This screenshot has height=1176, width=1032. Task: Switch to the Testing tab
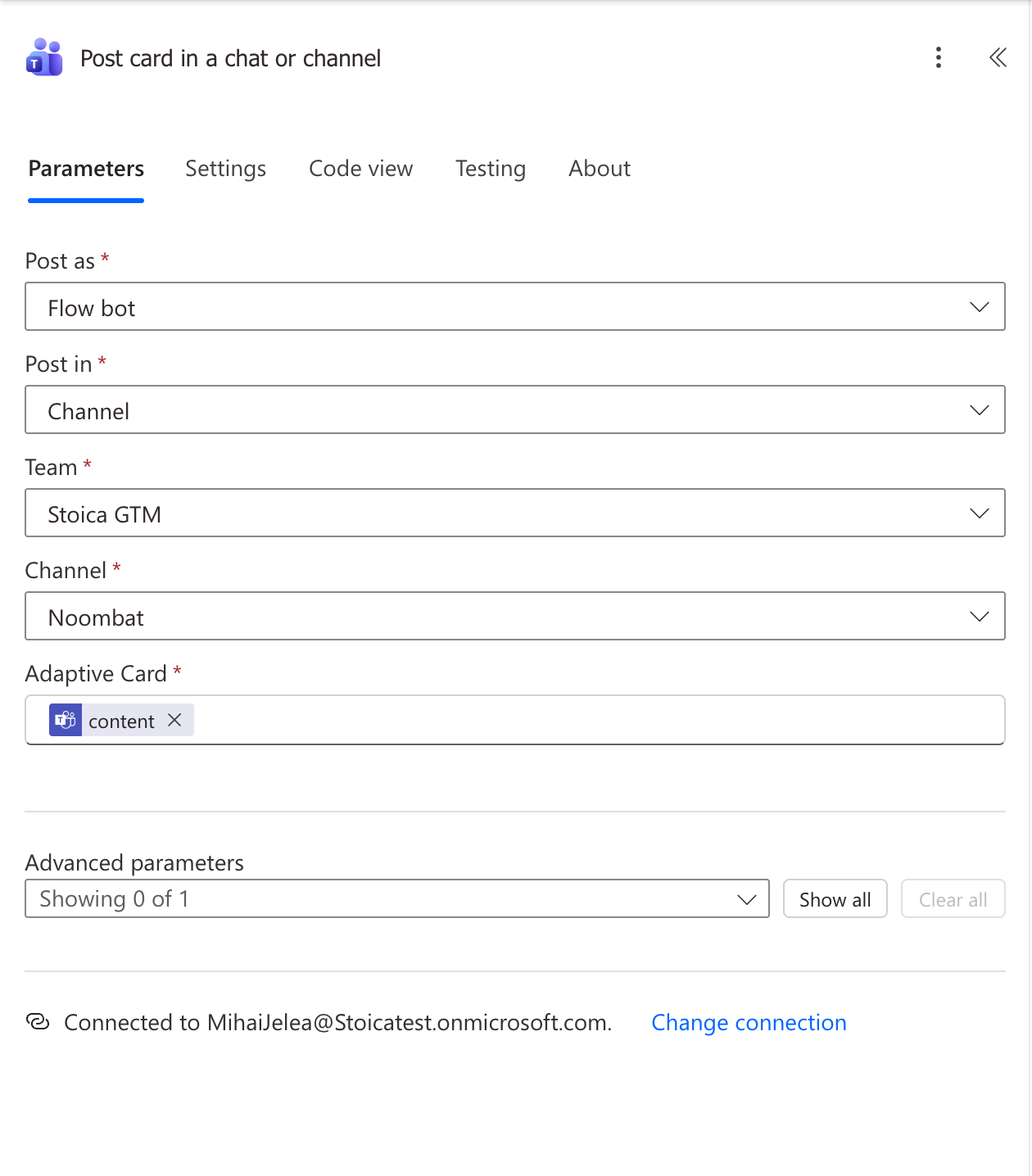coord(491,169)
